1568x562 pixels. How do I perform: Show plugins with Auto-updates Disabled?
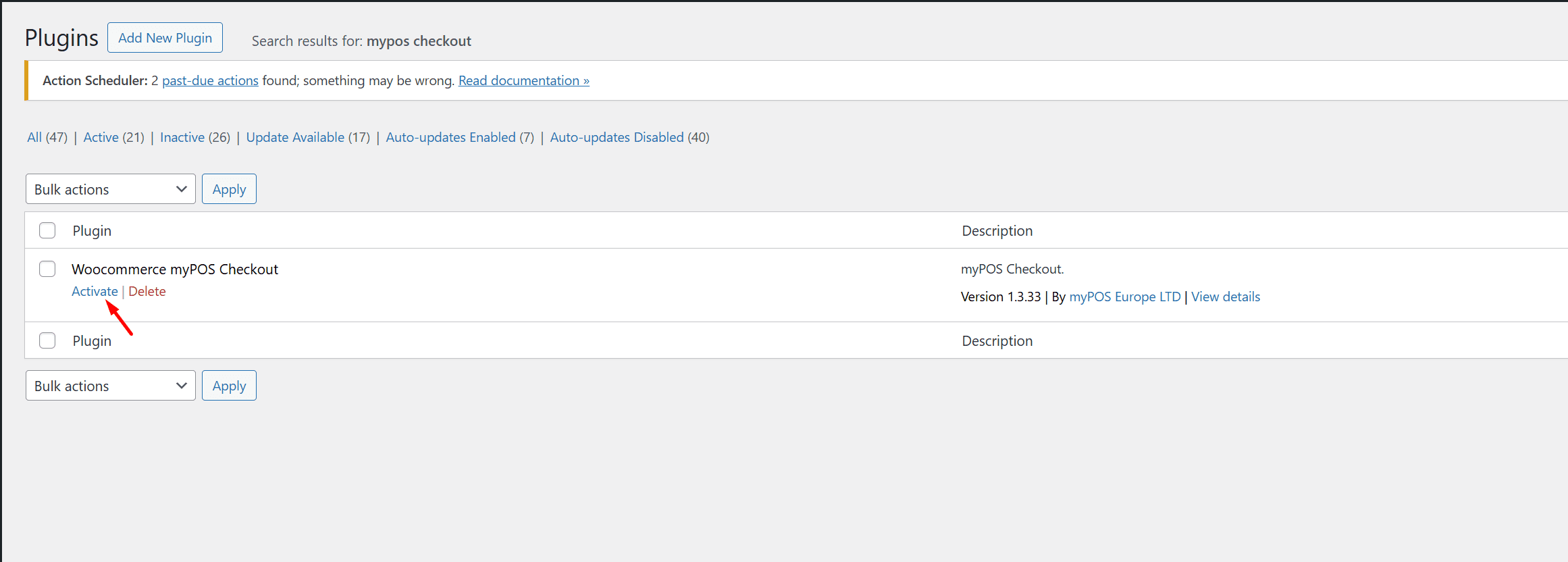tap(617, 137)
